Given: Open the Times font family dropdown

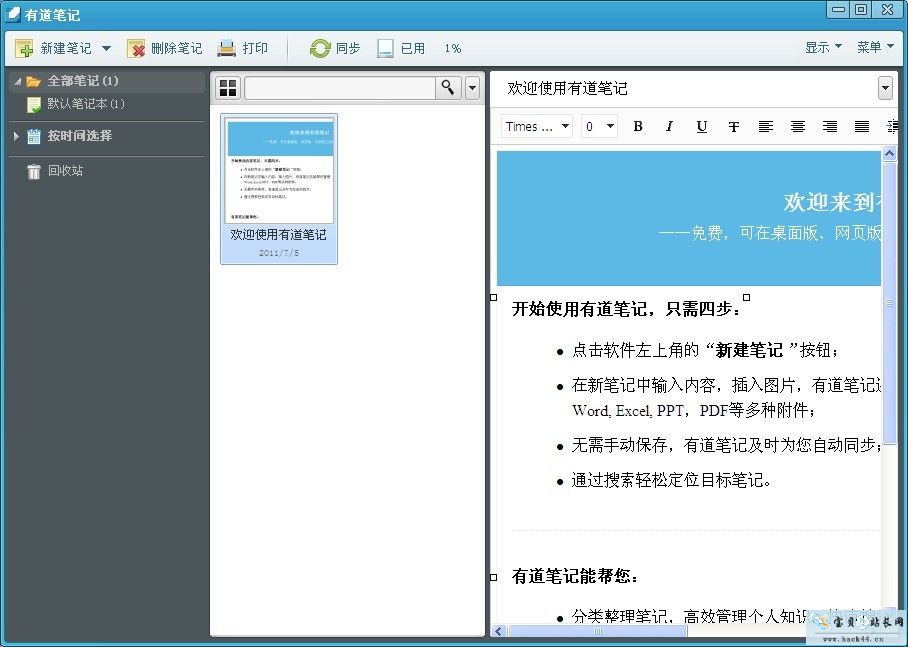Looking at the screenshot, I should coord(537,126).
